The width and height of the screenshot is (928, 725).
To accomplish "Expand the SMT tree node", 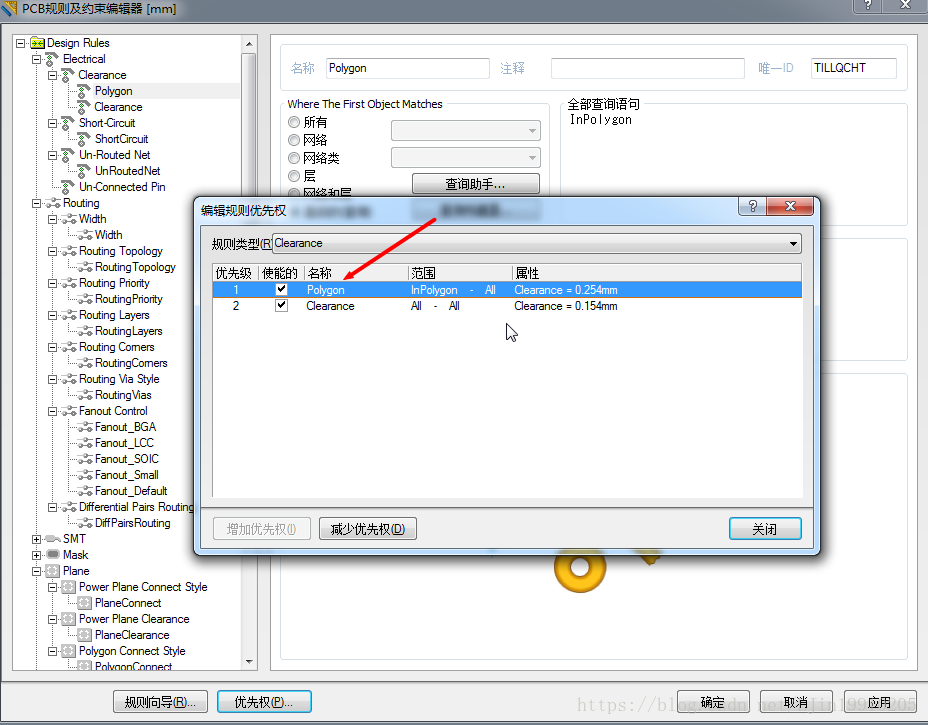I will point(37,539).
